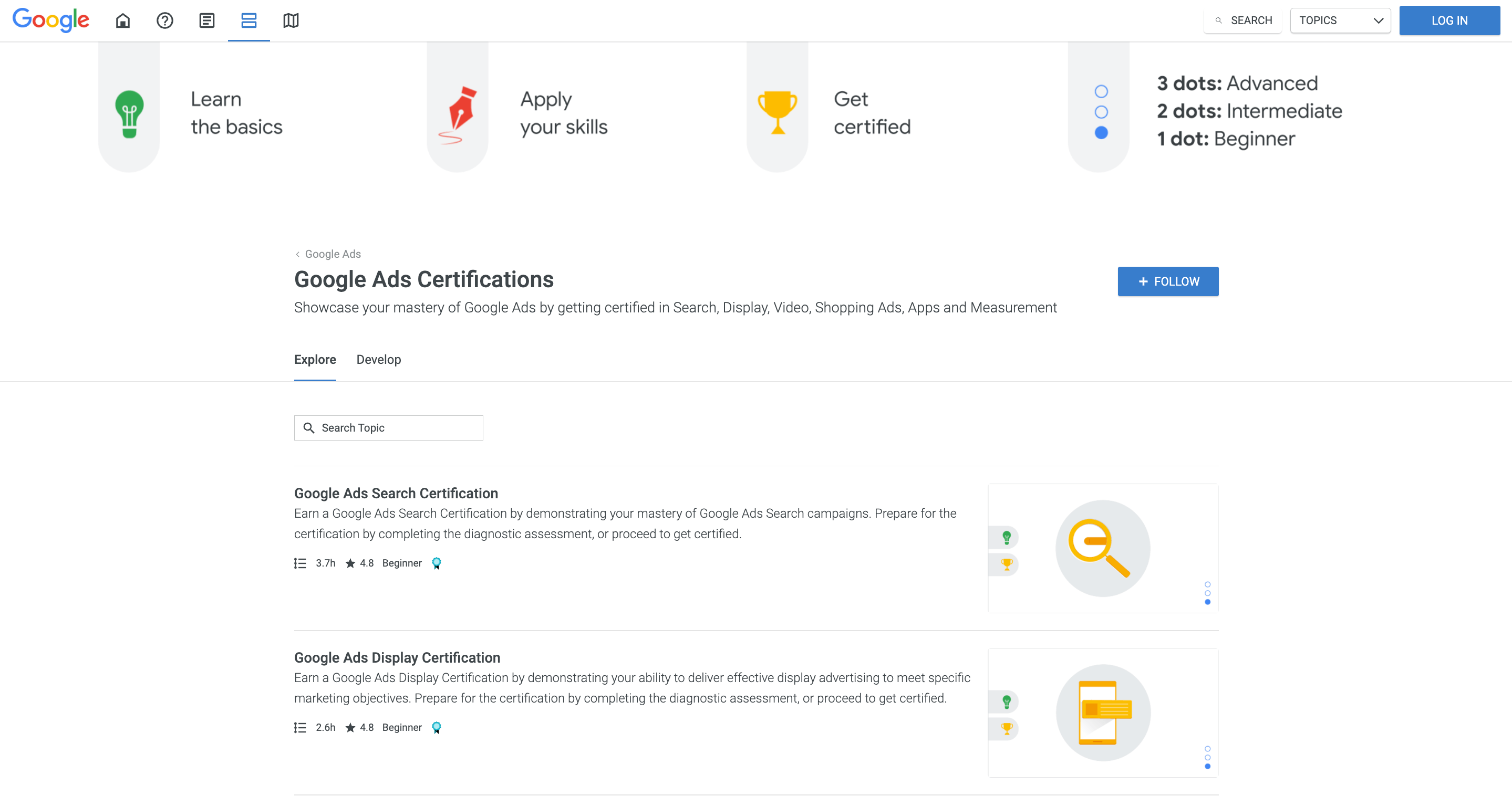Open the map icon in header
Image resolution: width=1512 pixels, height=796 pixels.
point(291,20)
